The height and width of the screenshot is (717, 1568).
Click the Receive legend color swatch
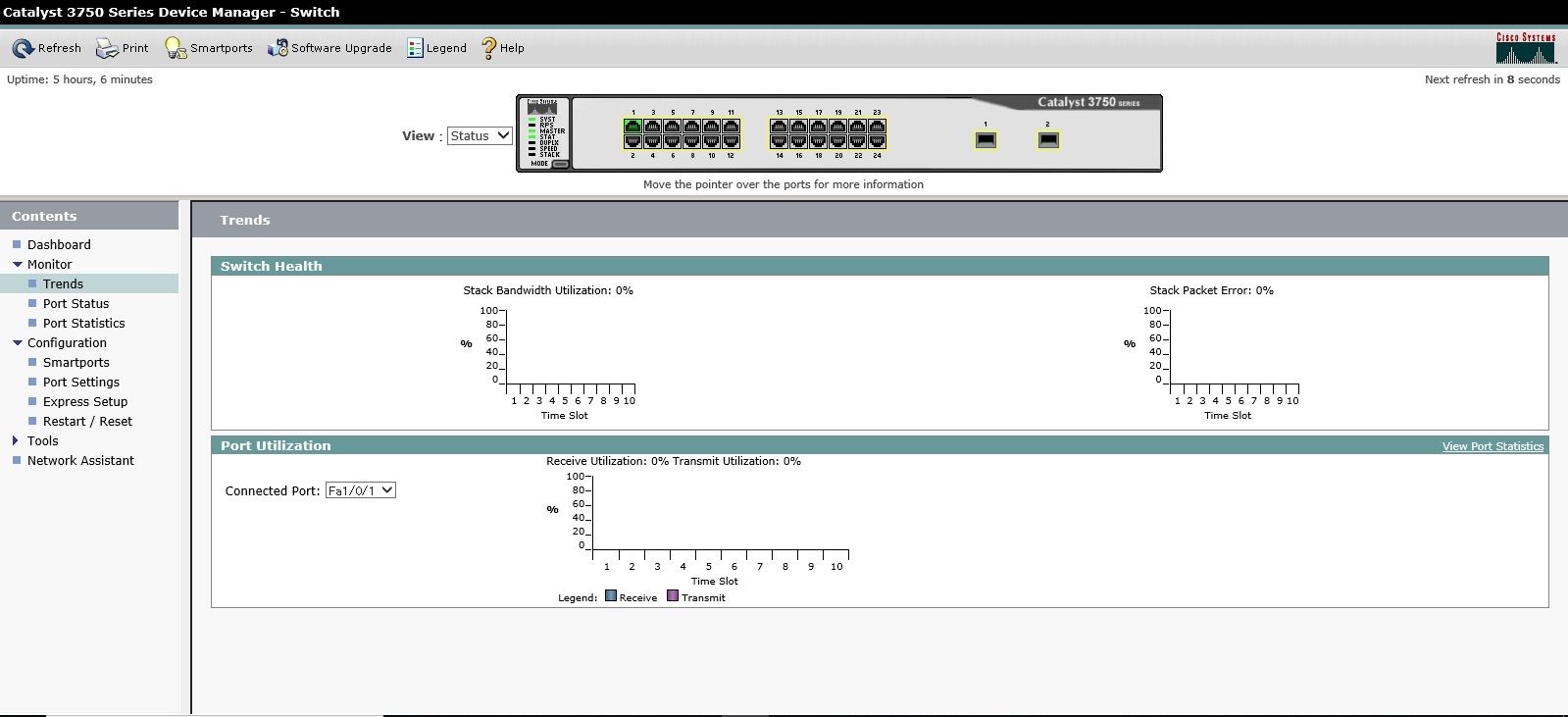tap(611, 596)
